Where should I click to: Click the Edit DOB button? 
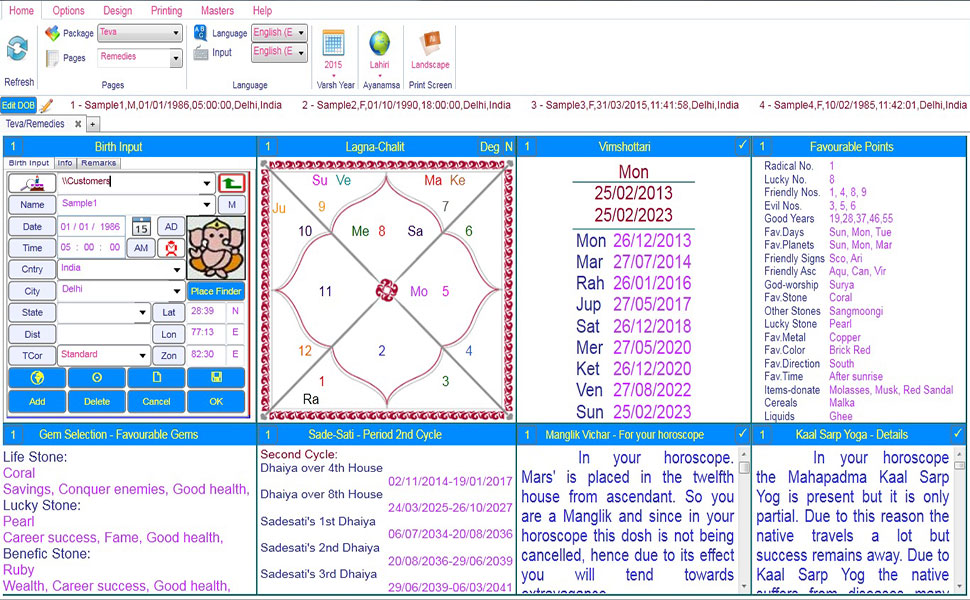(x=18, y=105)
